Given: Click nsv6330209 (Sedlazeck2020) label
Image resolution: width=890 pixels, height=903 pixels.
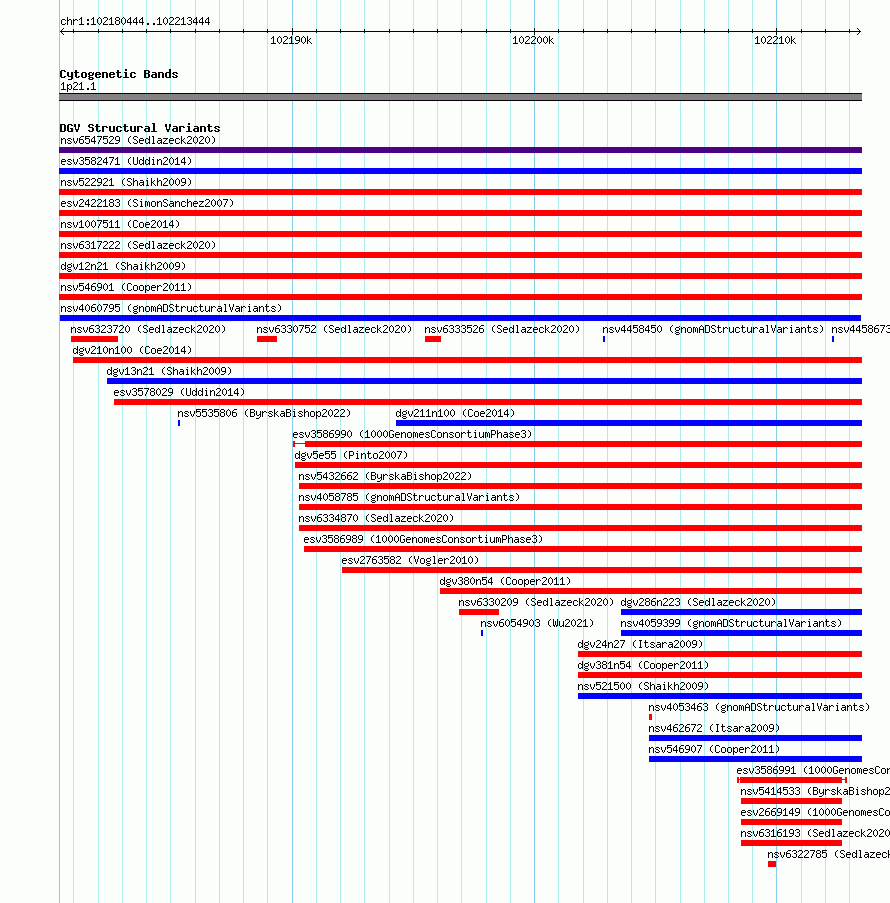Looking at the screenshot, I should tap(536, 602).
